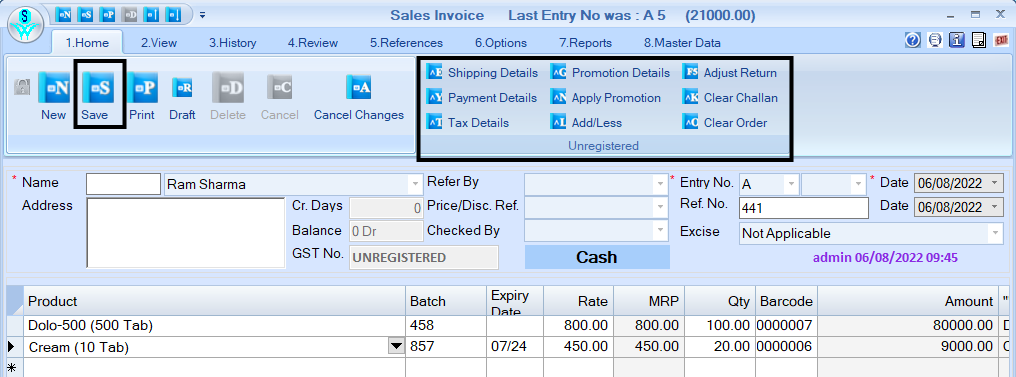This screenshot has height=377, width=1016.
Task: Click the Cash payment mode button
Action: pyautogui.click(x=597, y=257)
